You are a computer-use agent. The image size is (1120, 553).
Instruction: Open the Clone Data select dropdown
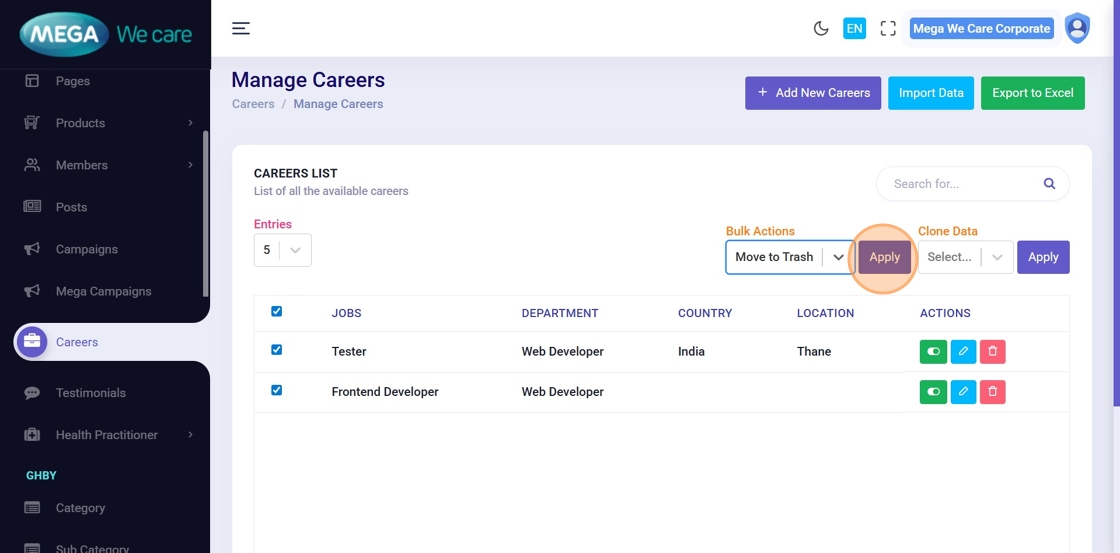pyautogui.click(x=965, y=257)
